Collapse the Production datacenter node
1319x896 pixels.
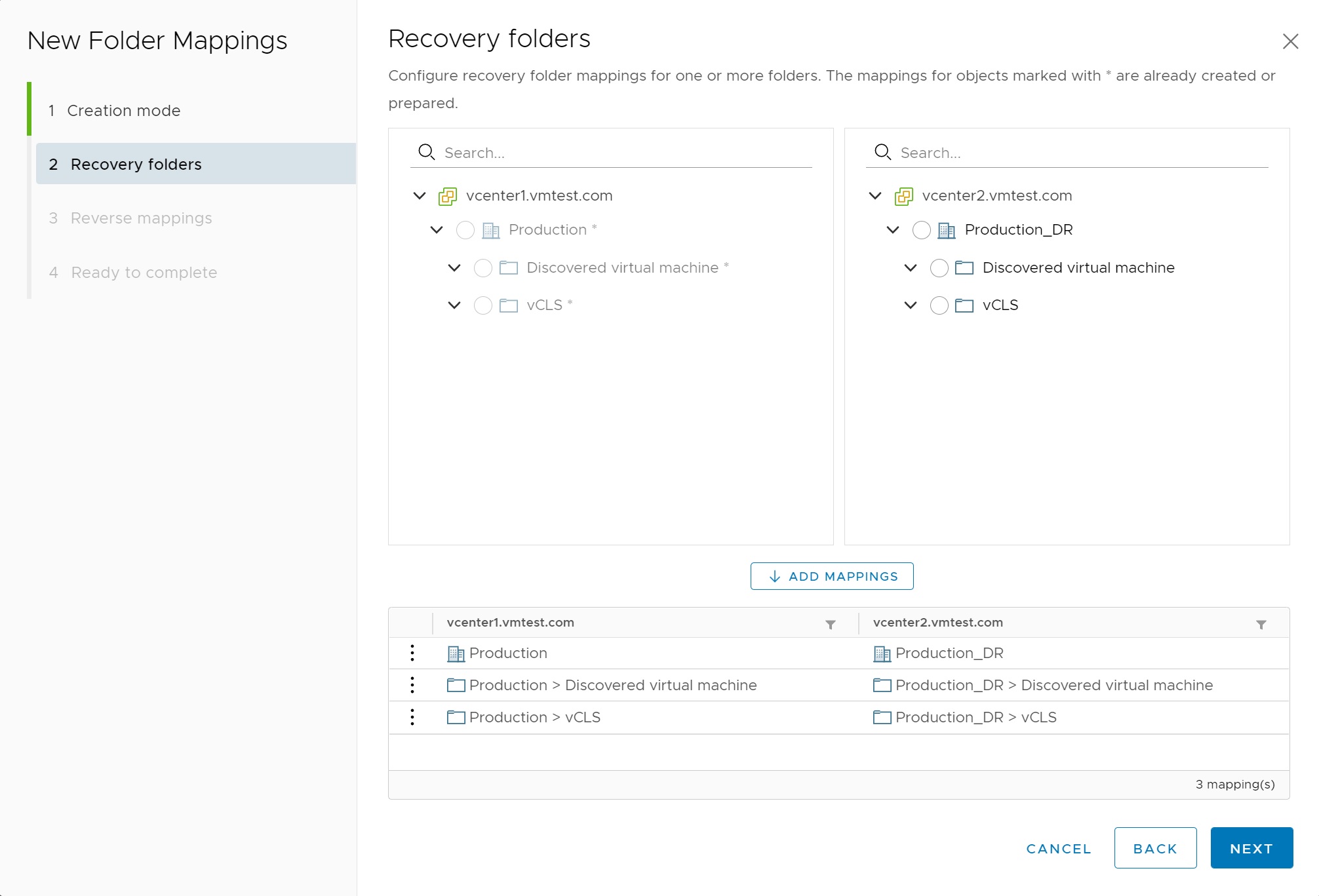coord(437,229)
